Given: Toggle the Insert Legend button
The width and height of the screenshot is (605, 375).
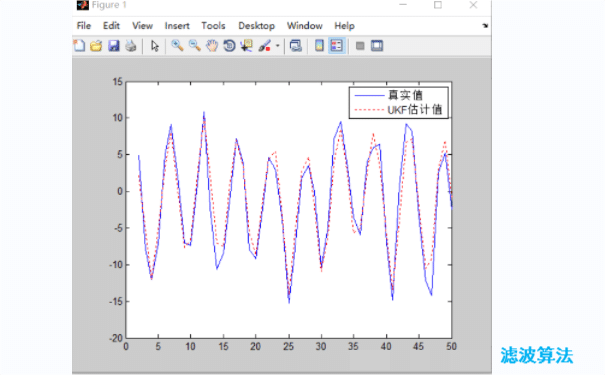Looking at the screenshot, I should [336, 46].
